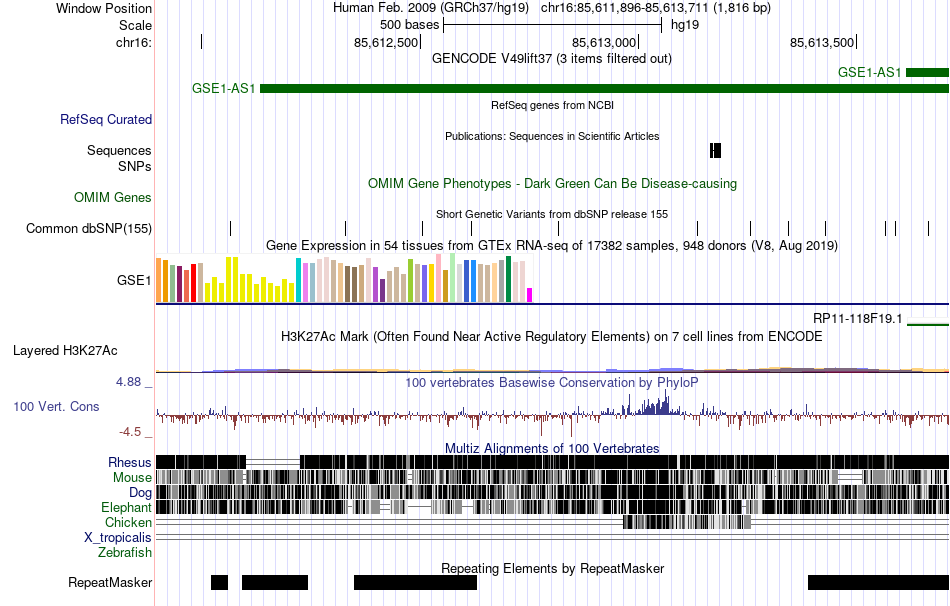The image size is (950, 606).
Task: Open the Sequences track label
Action: [x=119, y=150]
